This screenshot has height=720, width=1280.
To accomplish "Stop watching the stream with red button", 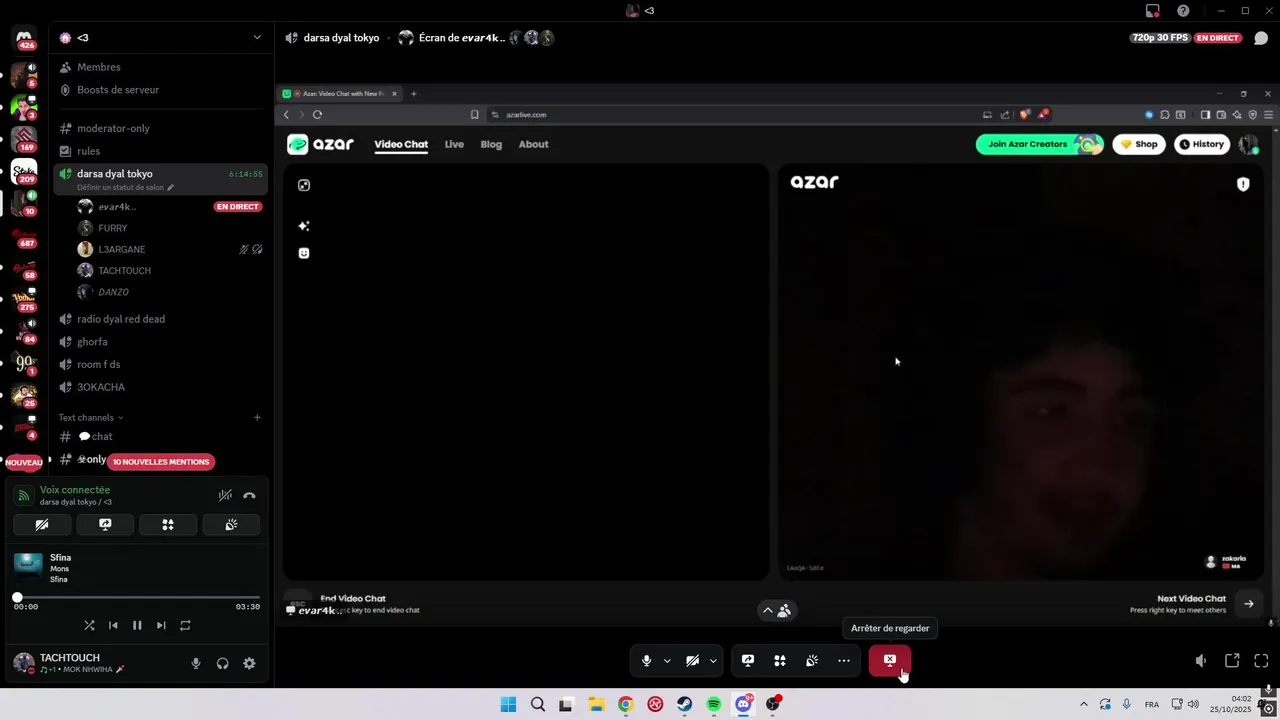I will point(889,660).
